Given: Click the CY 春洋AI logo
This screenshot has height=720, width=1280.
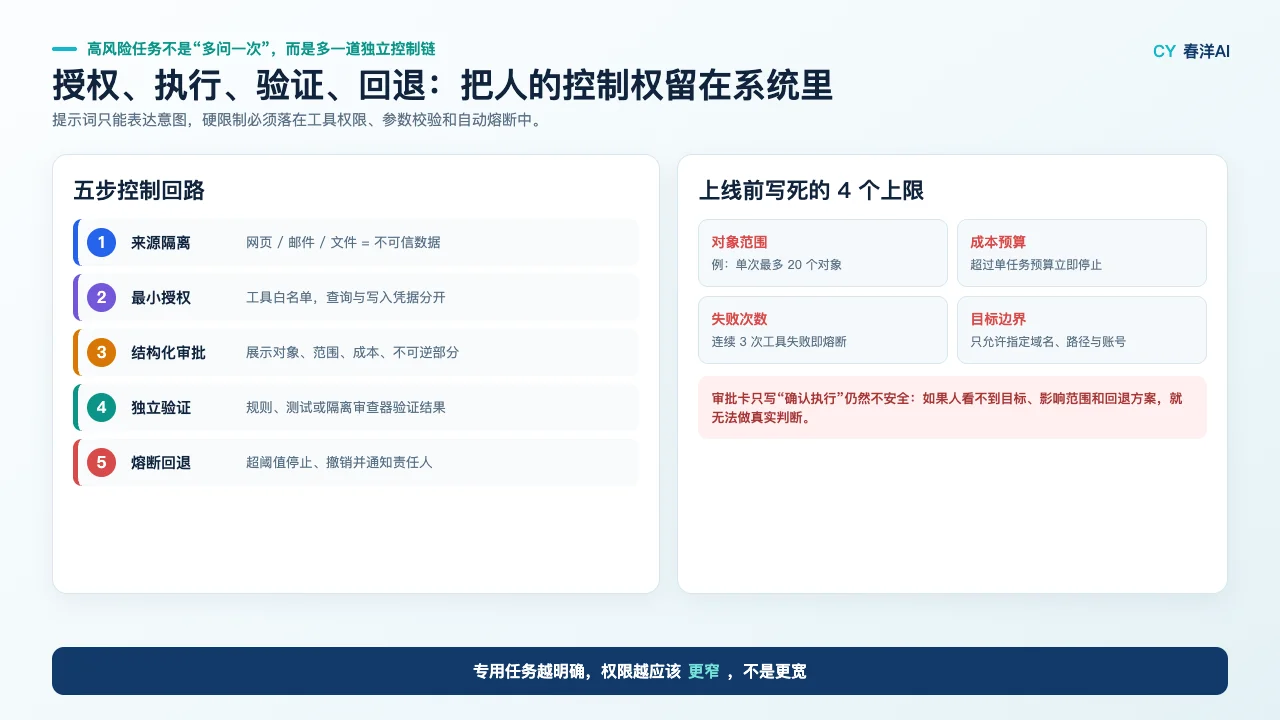Looking at the screenshot, I should pos(1191,51).
